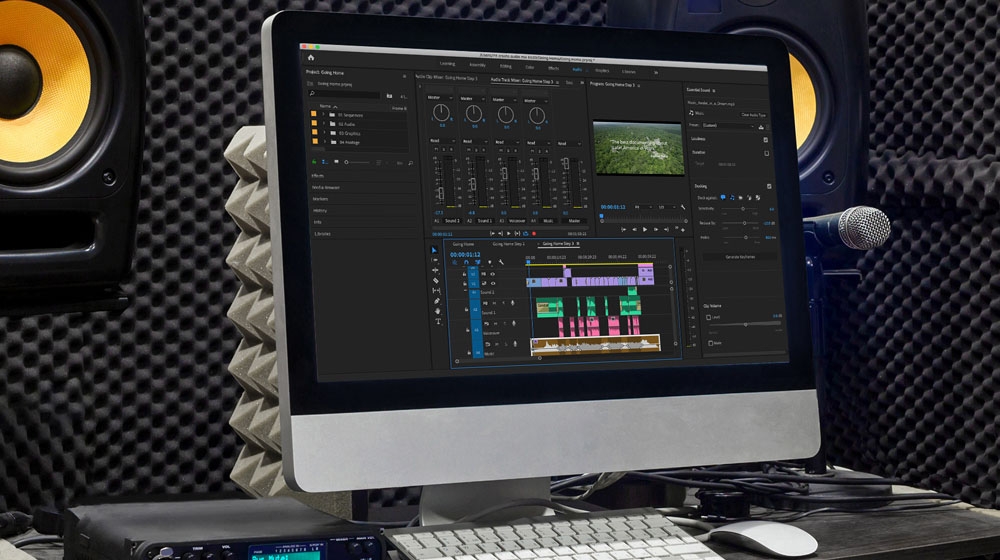Toggle Loop in Audio Track Mixer transport

pos(526,234)
